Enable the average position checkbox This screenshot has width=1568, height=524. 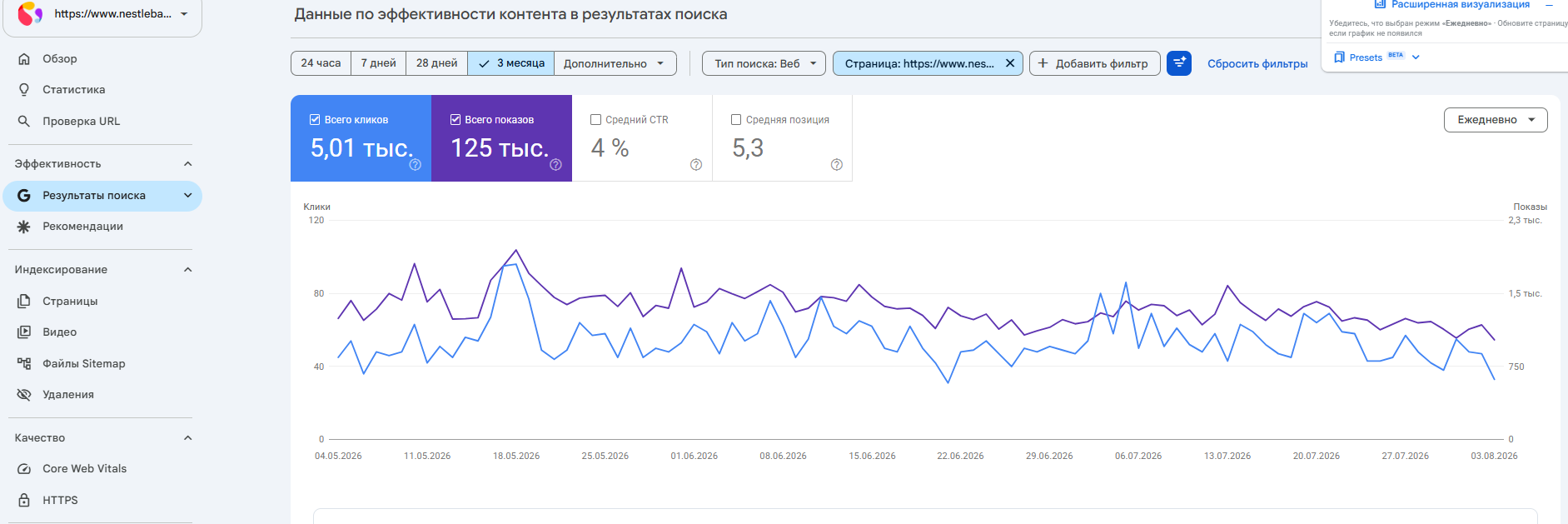click(736, 120)
